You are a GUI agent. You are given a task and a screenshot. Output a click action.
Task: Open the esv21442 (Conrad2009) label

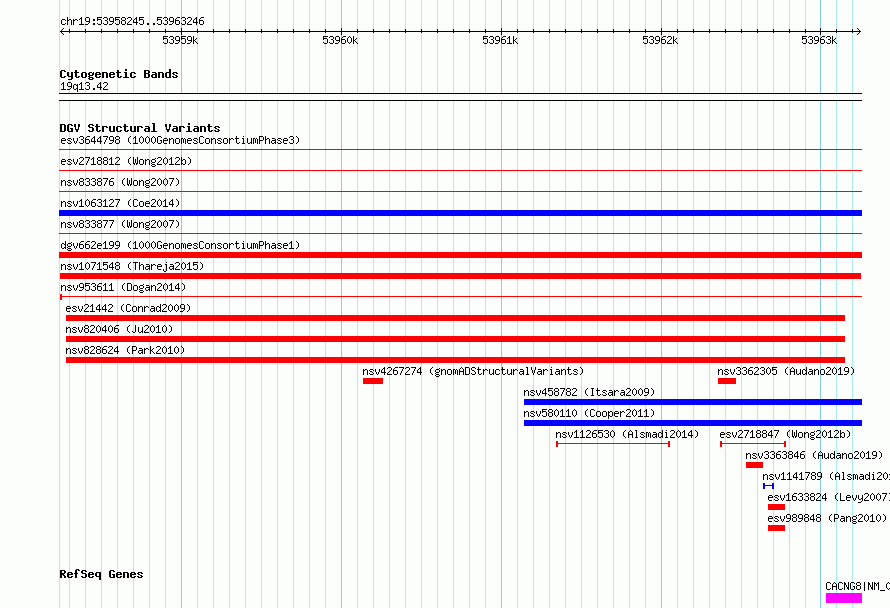click(x=128, y=308)
